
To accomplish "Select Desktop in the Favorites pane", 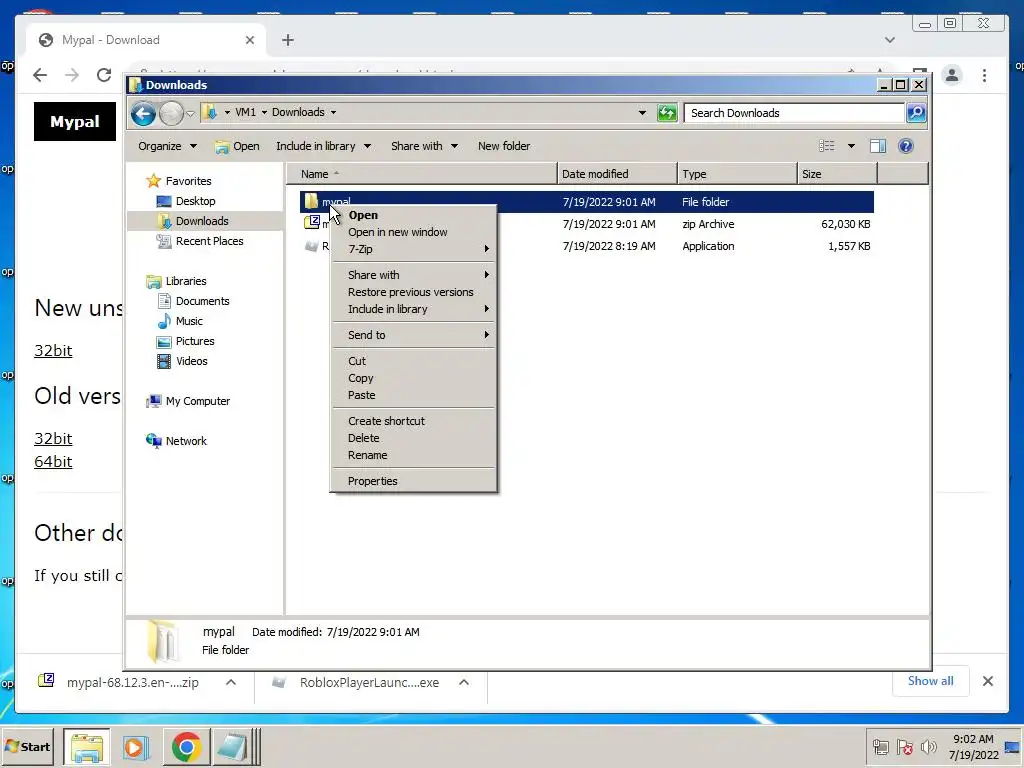I will point(195,201).
